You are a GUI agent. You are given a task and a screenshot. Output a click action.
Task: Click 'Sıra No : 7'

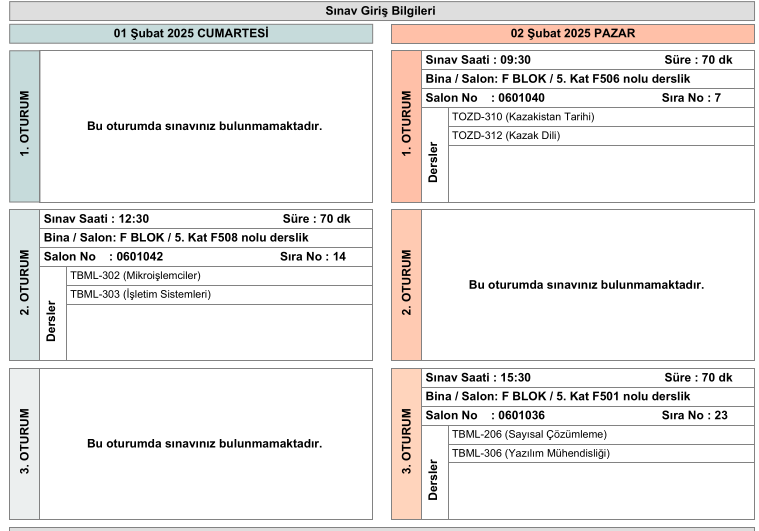click(691, 98)
